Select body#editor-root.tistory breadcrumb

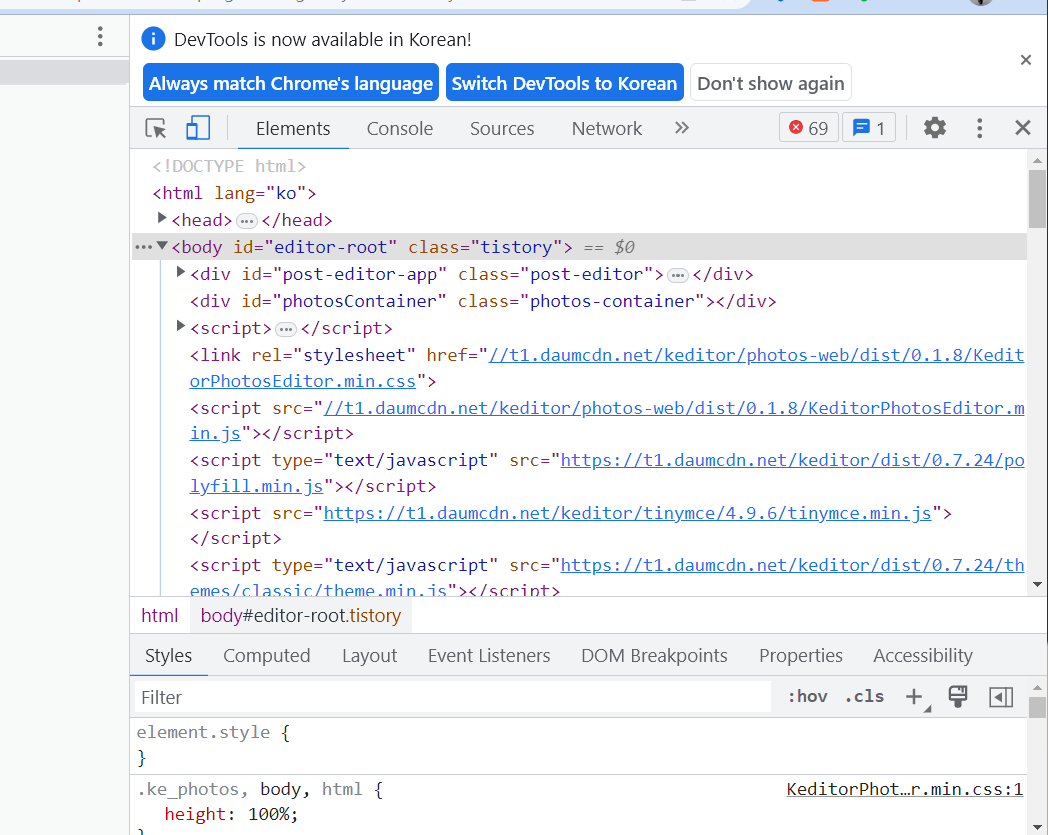[301, 615]
